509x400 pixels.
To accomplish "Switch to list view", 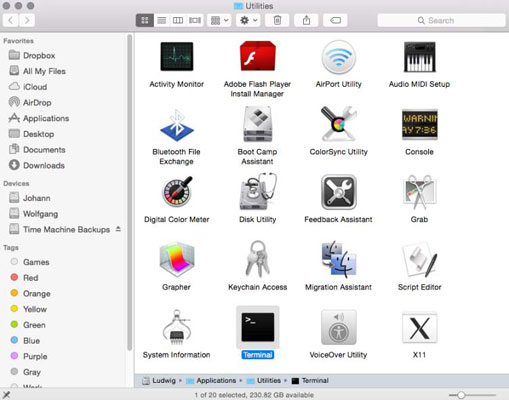I will pyautogui.click(x=162, y=20).
